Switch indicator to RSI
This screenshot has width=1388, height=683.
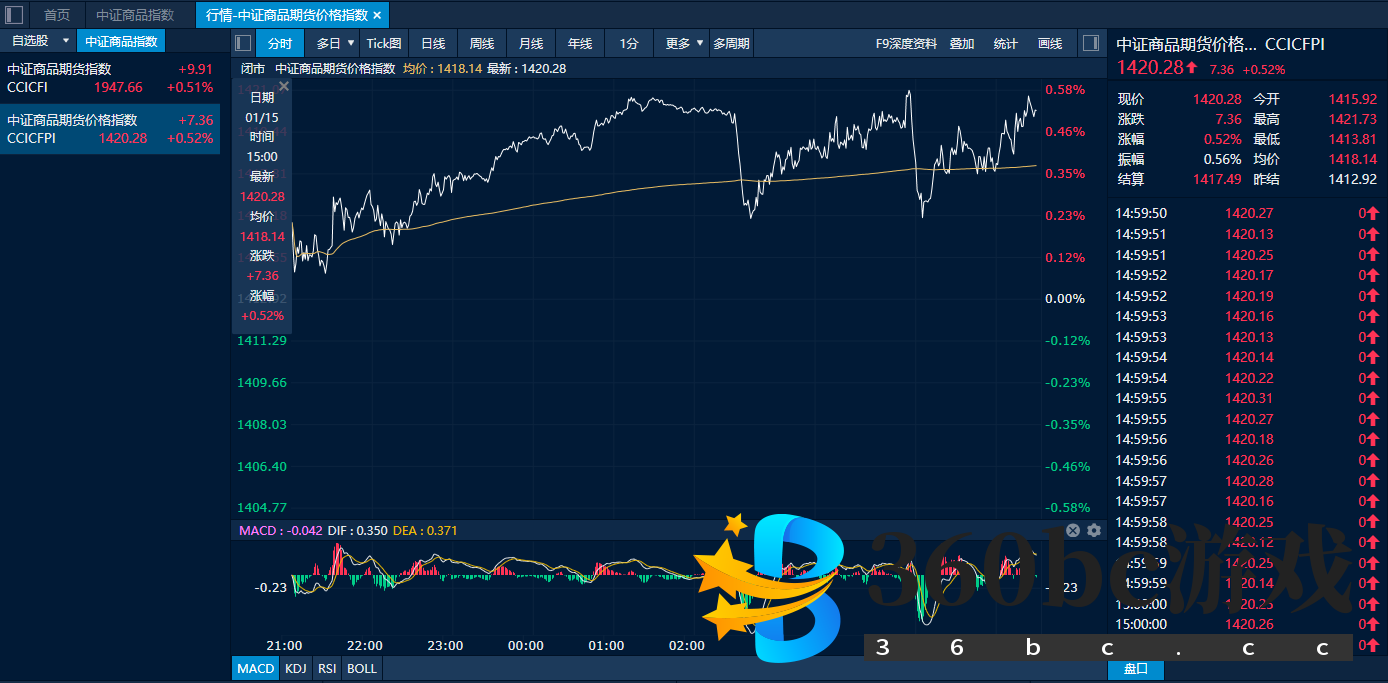[327, 668]
